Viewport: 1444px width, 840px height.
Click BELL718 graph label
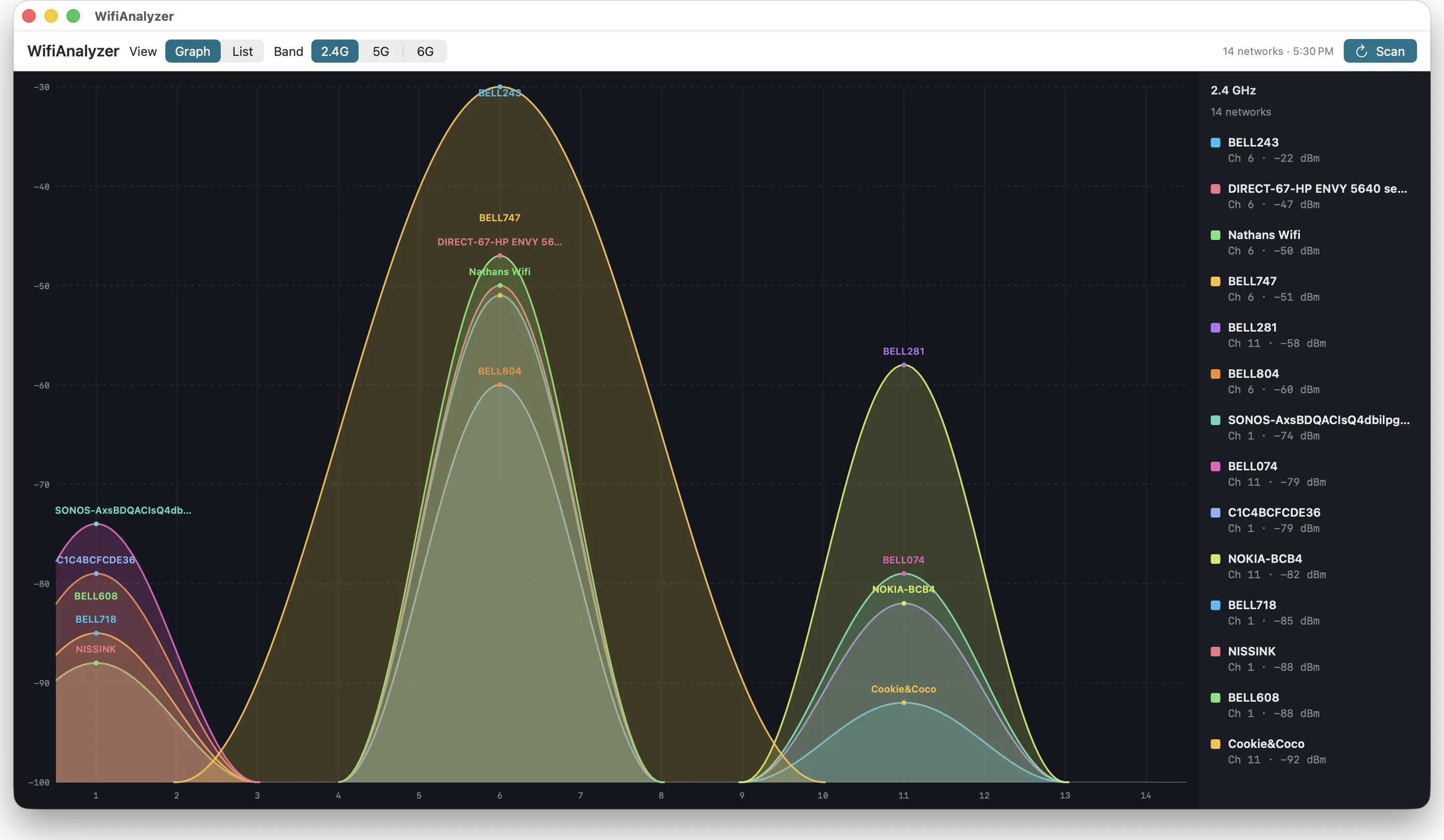(96, 619)
